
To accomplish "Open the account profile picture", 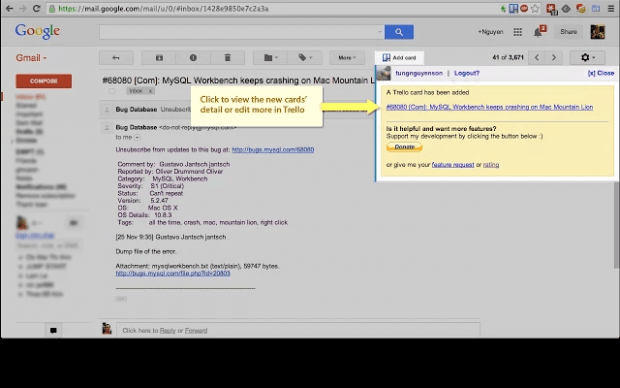I will tap(597, 32).
